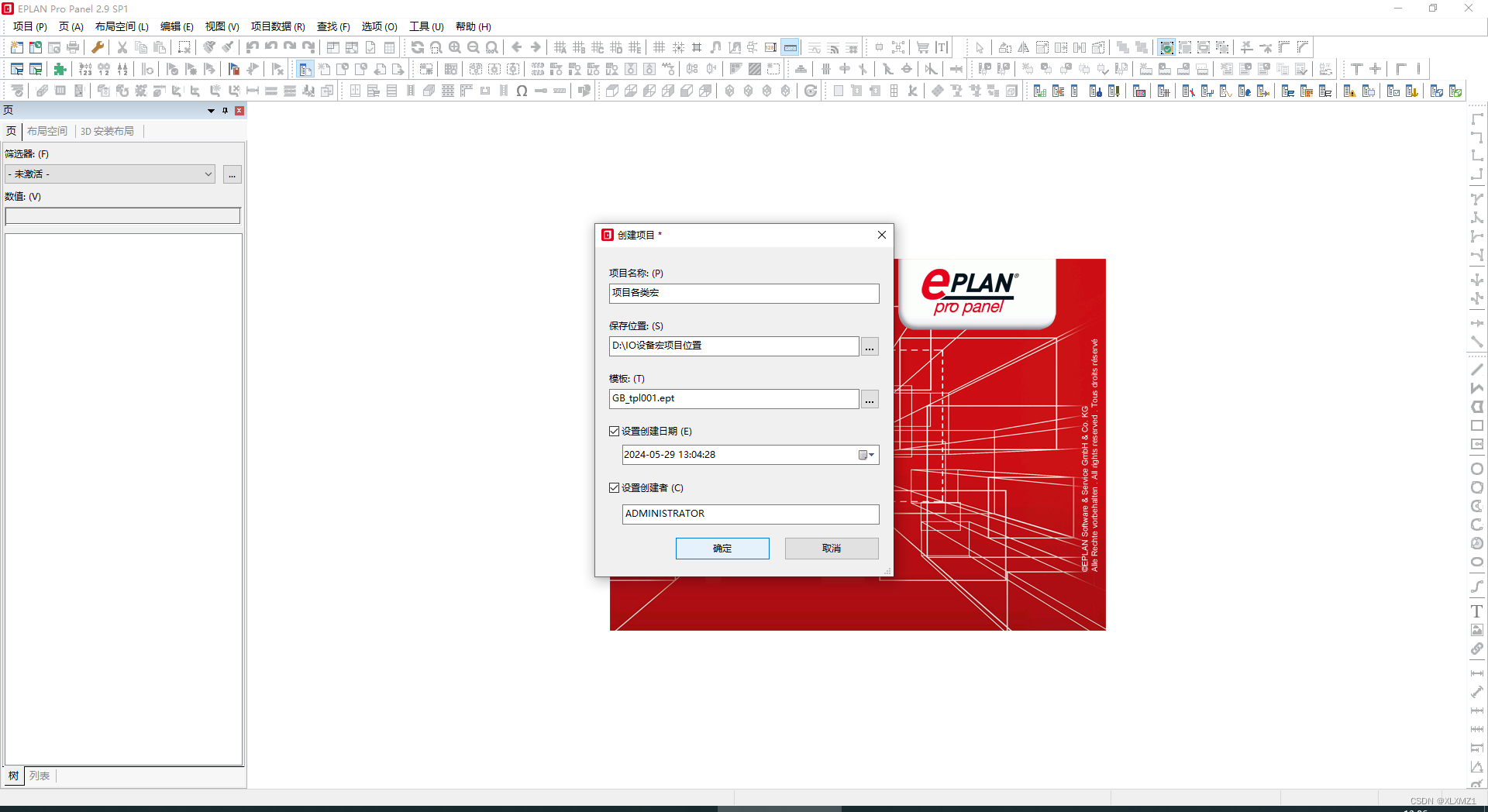The height and width of the screenshot is (812, 1488).
Task: Click the first Undo arrow icon
Action: (x=253, y=47)
